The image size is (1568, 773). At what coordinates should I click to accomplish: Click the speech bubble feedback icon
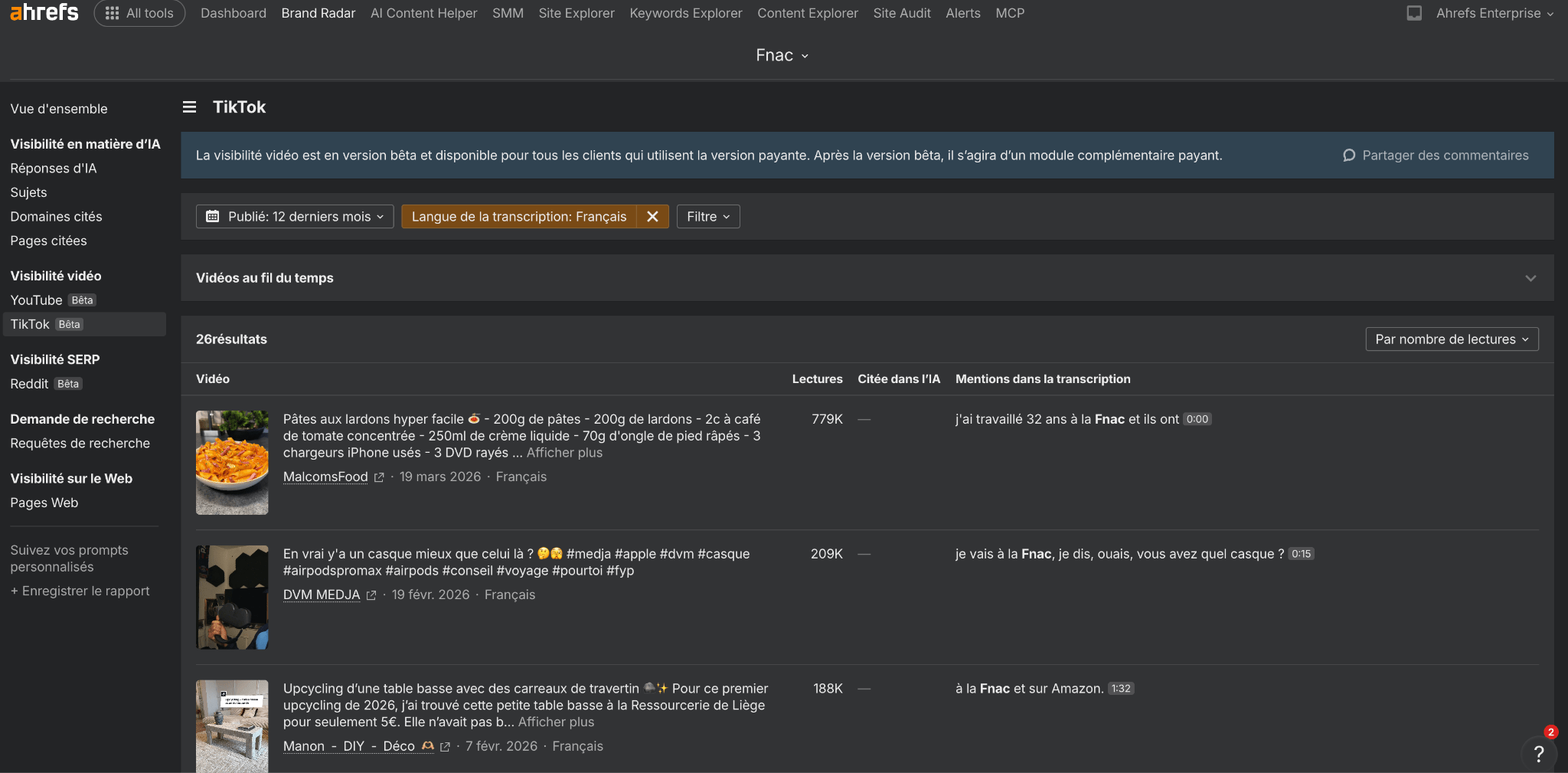point(1349,156)
